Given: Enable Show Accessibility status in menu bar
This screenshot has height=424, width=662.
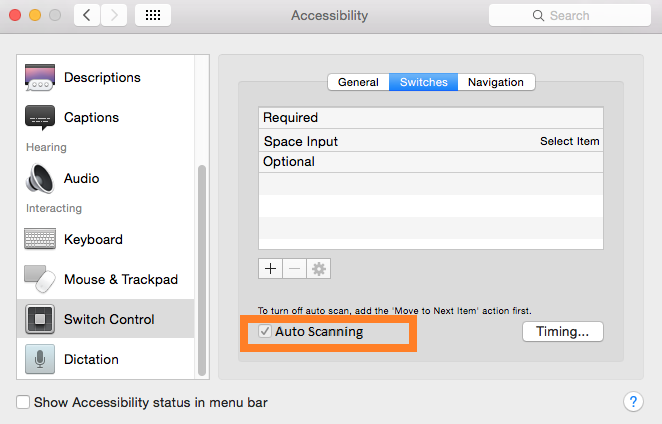Looking at the screenshot, I should point(23,403).
